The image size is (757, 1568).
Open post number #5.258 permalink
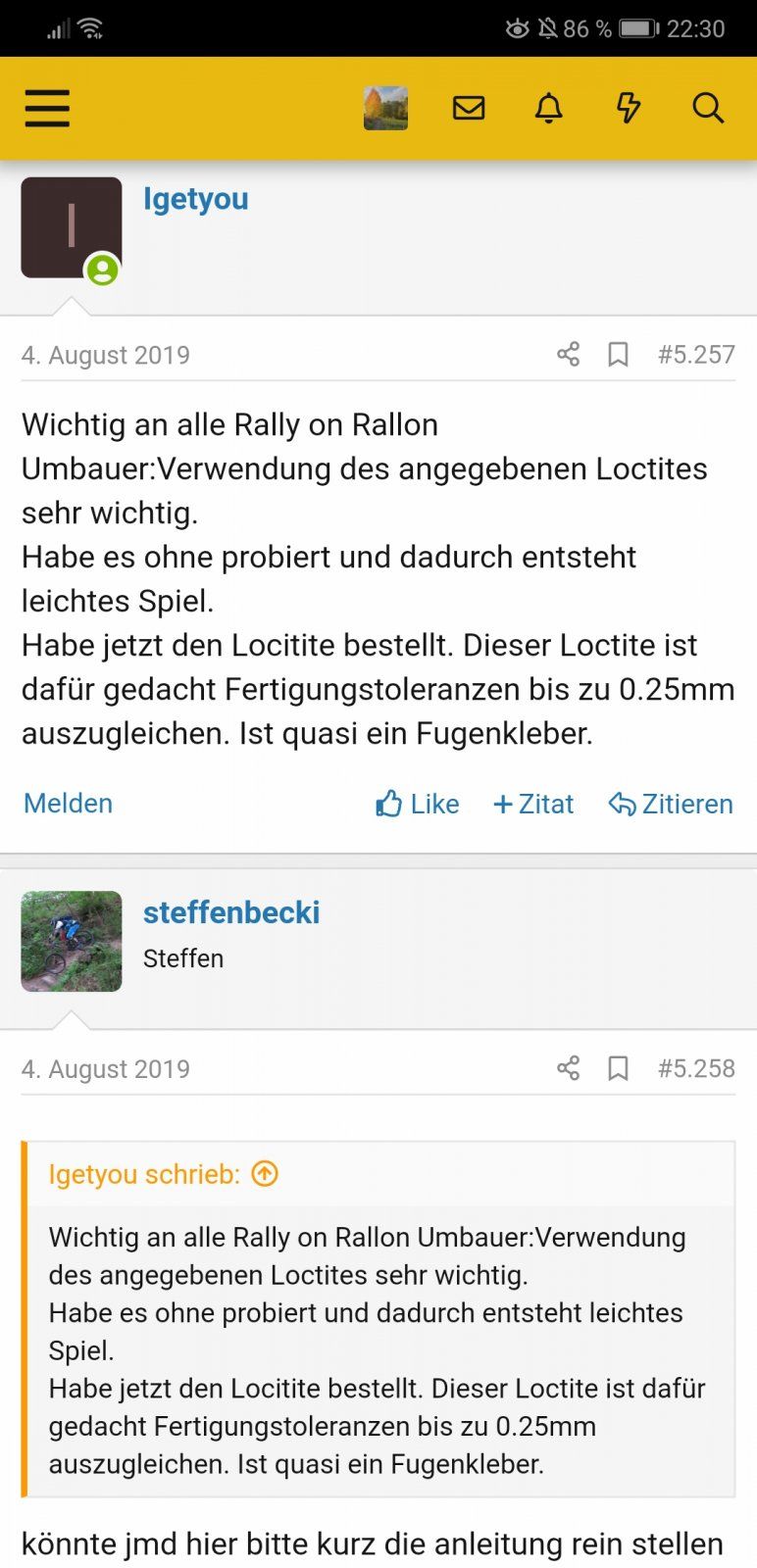click(696, 1067)
